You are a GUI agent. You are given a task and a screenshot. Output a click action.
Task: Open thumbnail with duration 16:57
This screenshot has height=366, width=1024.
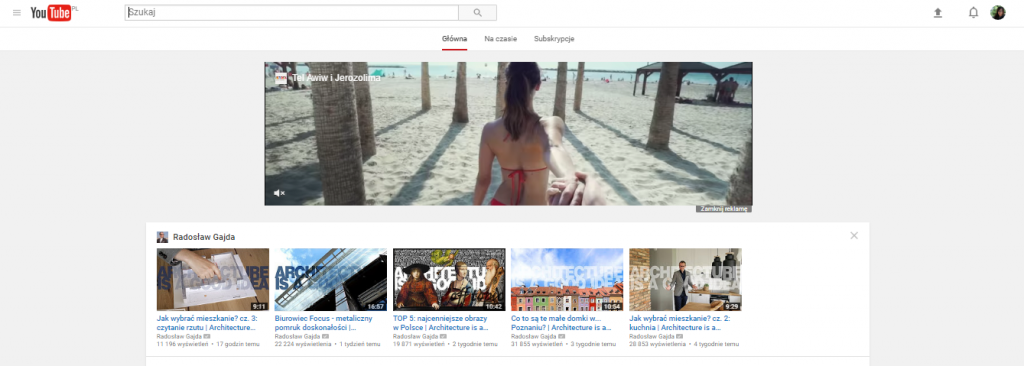pyautogui.click(x=331, y=279)
